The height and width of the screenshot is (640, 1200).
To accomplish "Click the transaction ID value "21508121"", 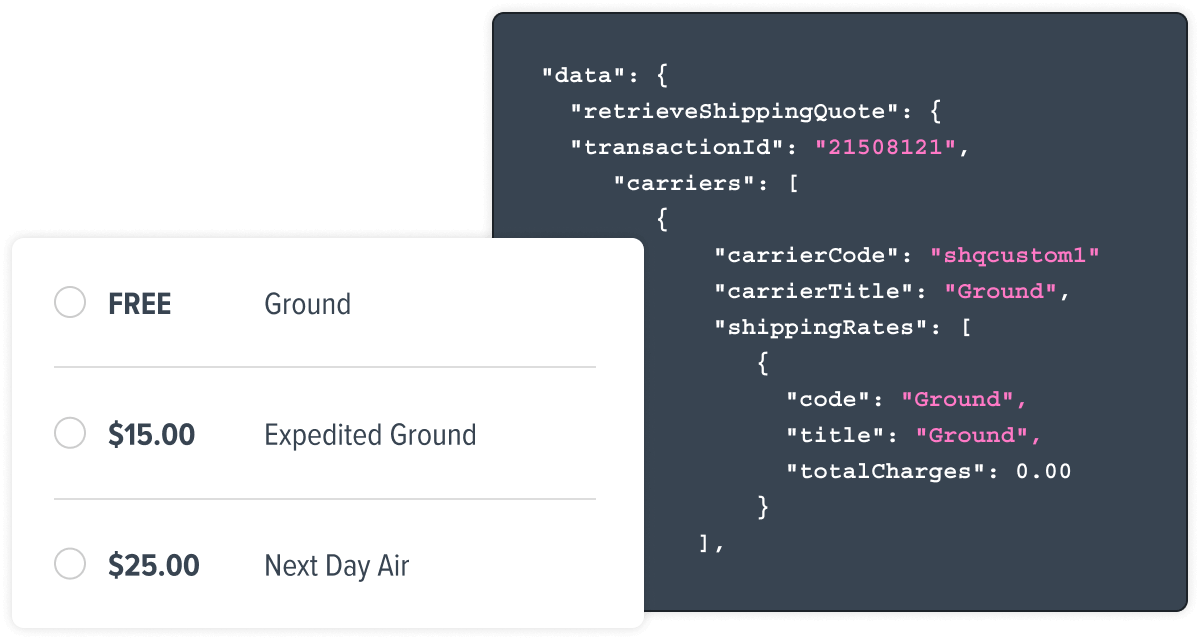I will (886, 147).
